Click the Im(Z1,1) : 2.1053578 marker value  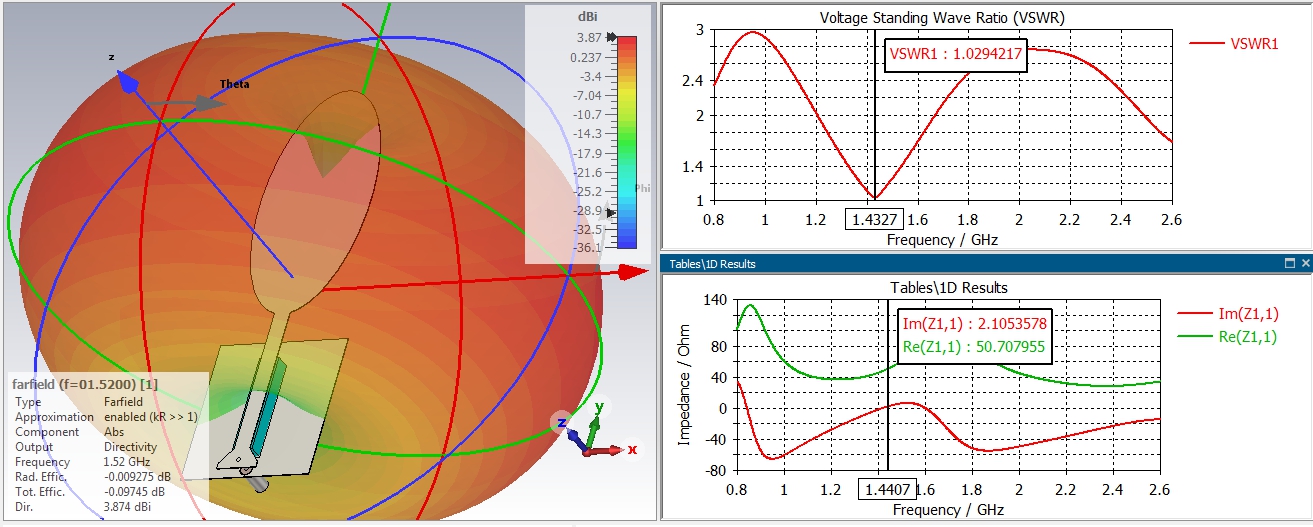(x=974, y=324)
